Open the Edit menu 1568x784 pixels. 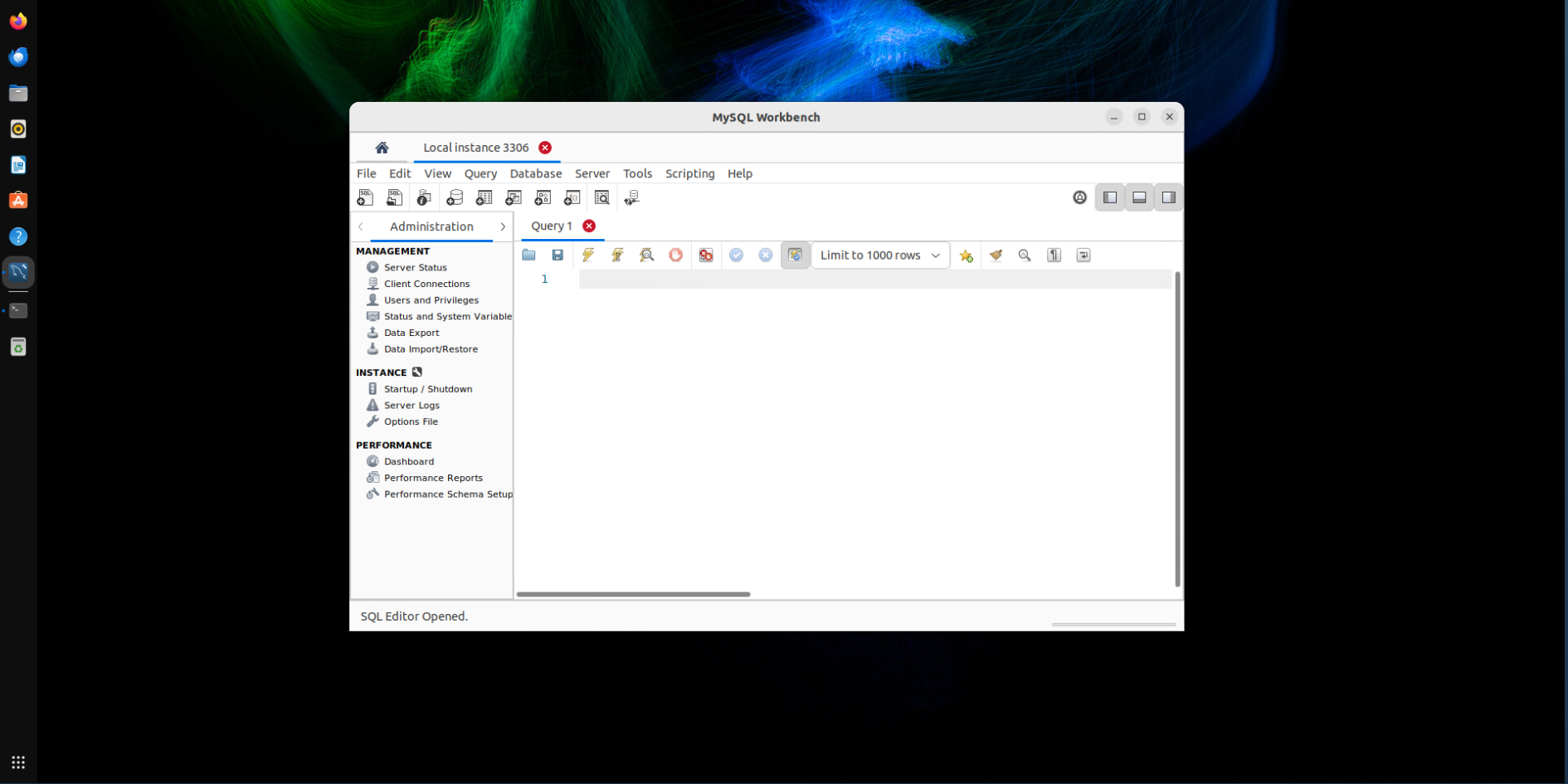coord(400,173)
